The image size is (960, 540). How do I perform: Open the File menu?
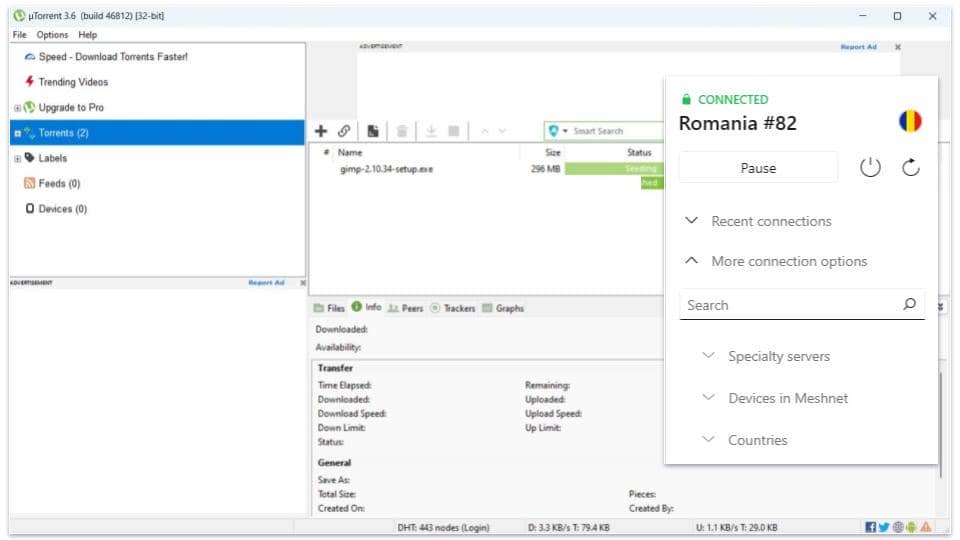coord(20,35)
